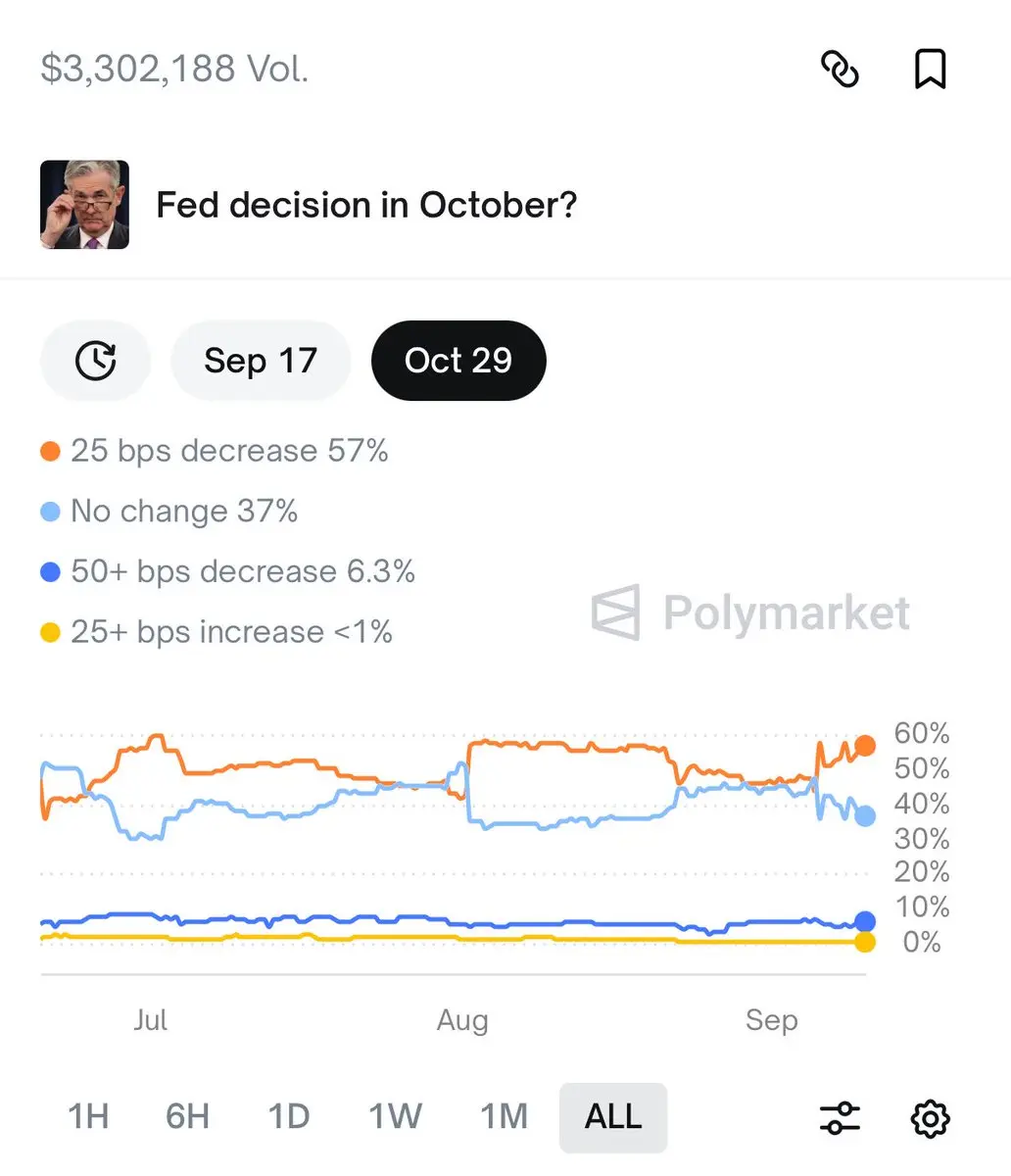Screen dimensions: 1011x1176
Task: Open chart settings gear
Action: [930, 1117]
